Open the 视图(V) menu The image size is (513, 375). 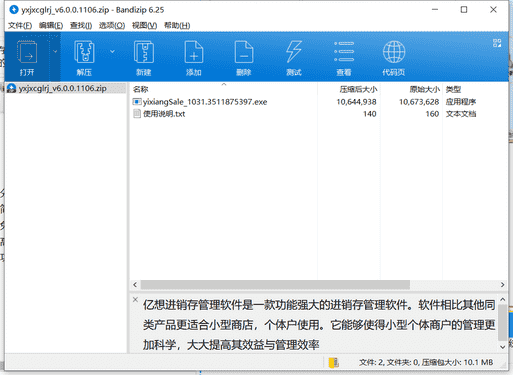144,25
